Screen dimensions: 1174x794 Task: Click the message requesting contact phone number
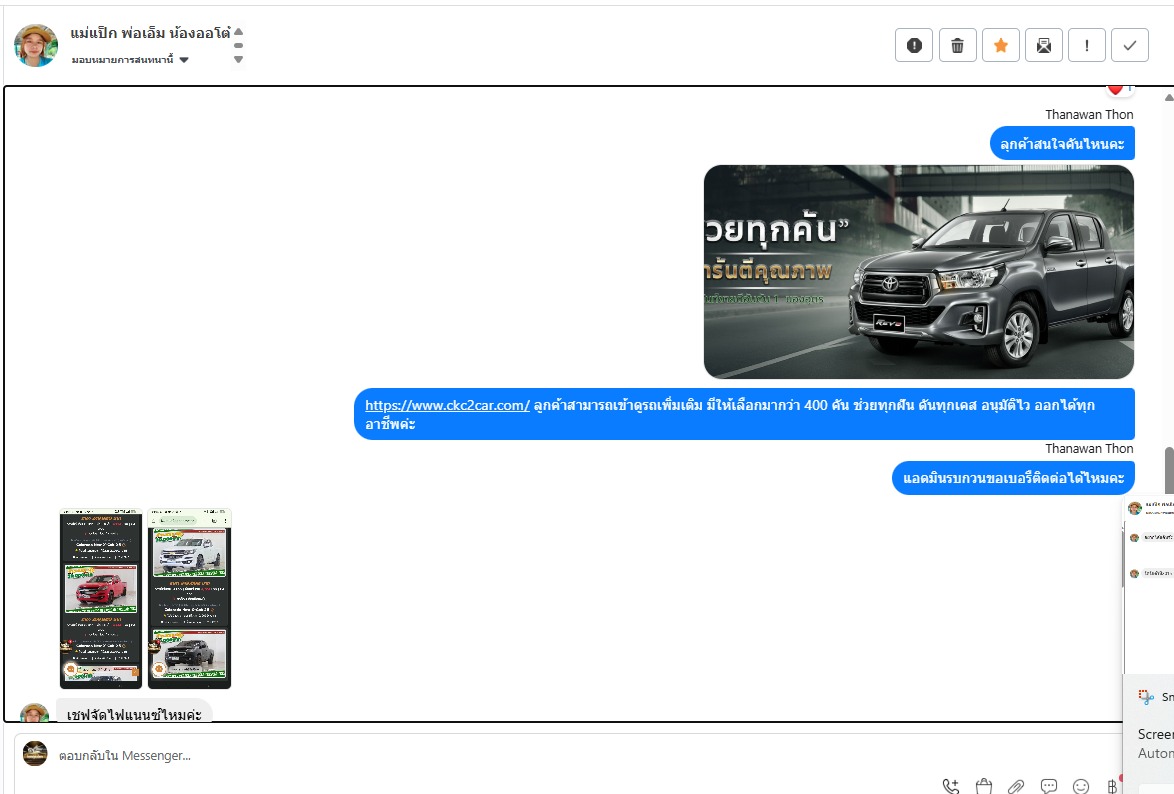coord(1013,478)
